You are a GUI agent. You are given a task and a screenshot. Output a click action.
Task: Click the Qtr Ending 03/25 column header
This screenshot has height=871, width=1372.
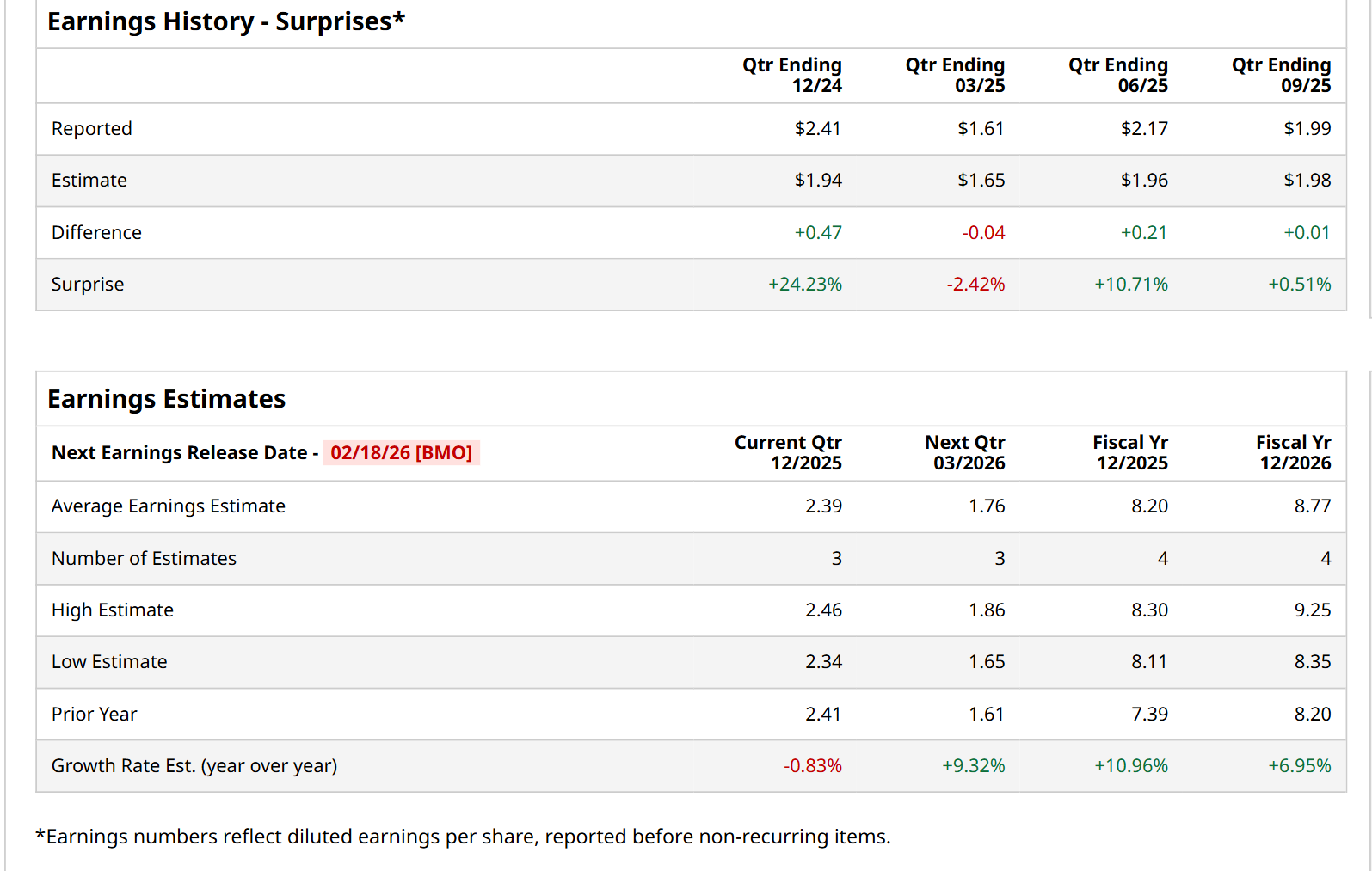(x=955, y=76)
